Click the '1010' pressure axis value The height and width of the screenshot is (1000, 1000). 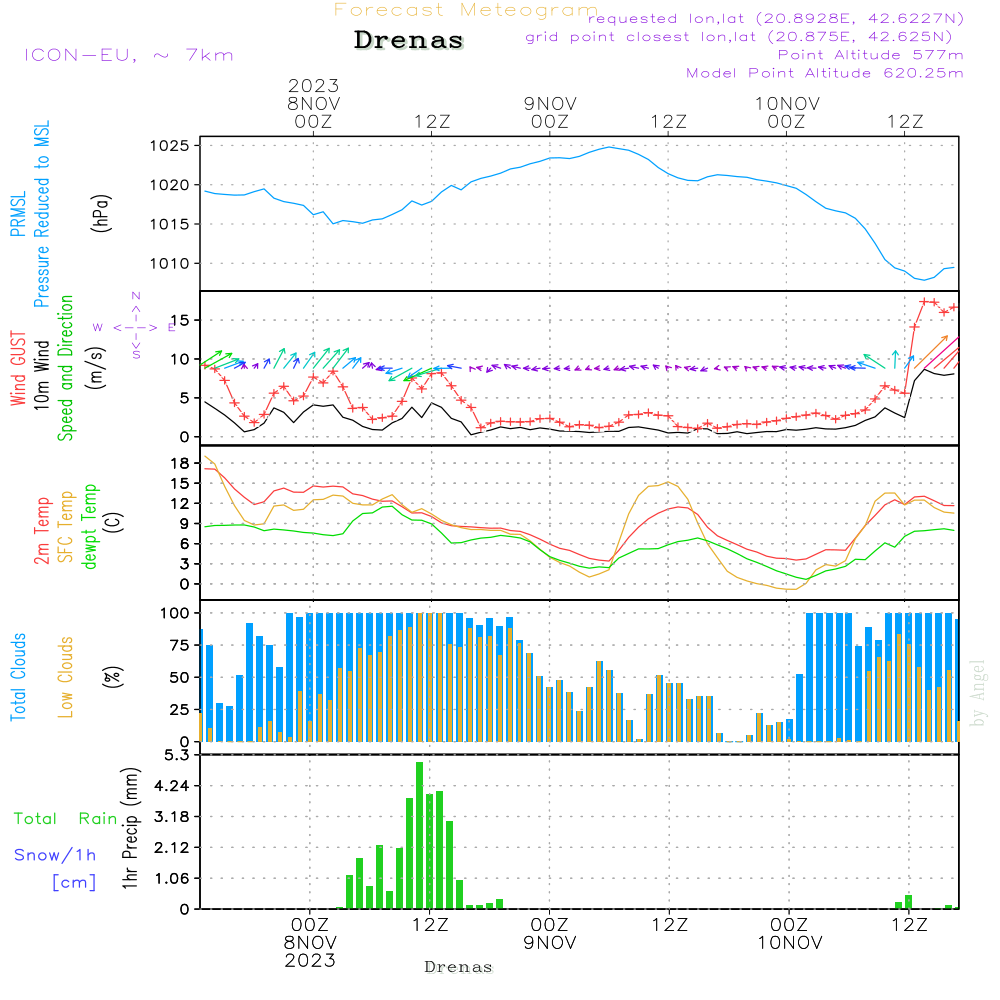tap(170, 263)
